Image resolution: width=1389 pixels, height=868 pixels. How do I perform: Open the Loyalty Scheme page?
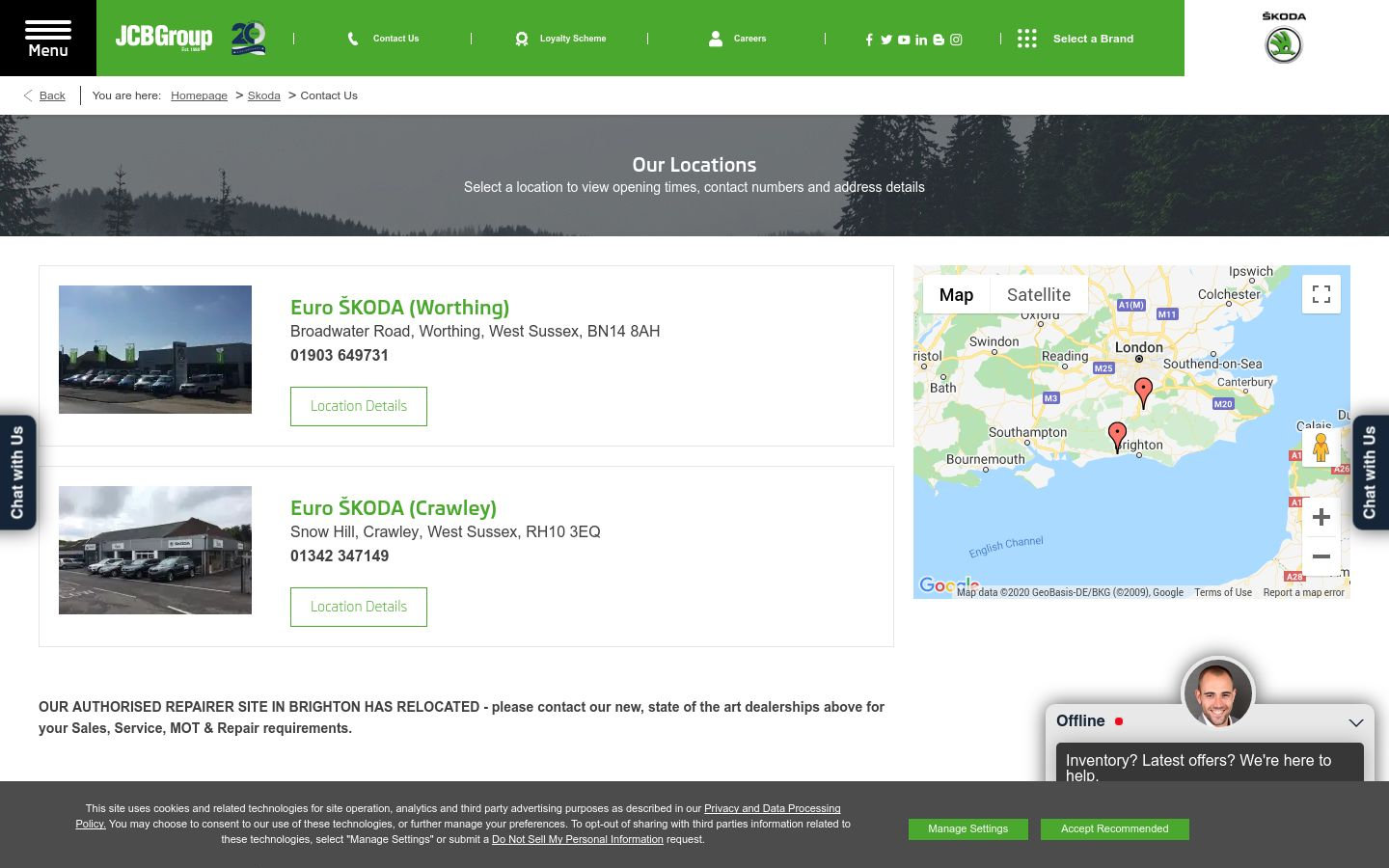coord(573,39)
